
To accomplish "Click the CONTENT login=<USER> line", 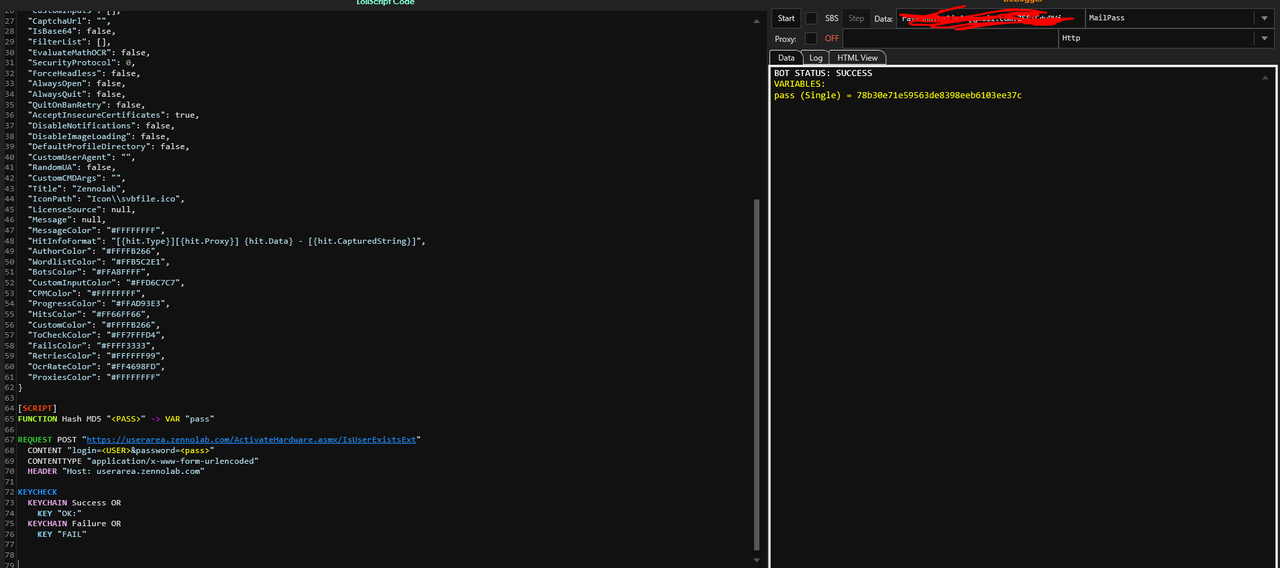I will pyautogui.click(x=121, y=450).
